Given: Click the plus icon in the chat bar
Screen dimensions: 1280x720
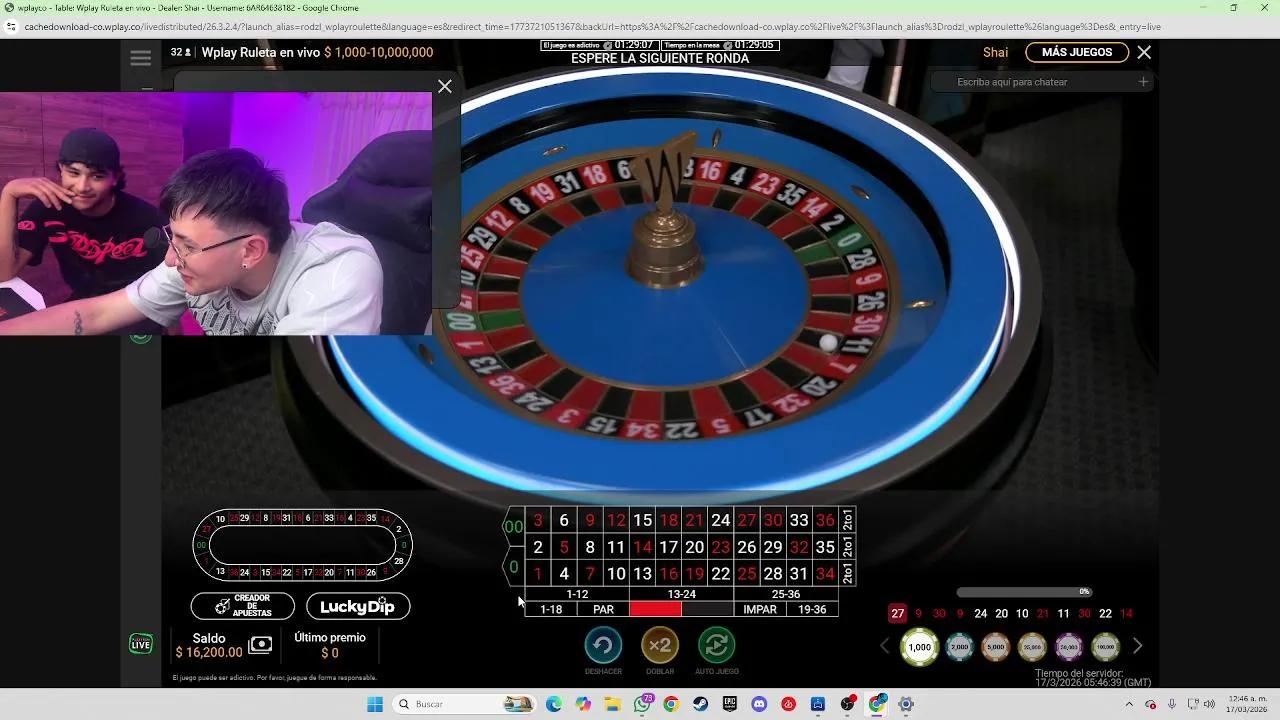Looking at the screenshot, I should pos(1143,82).
